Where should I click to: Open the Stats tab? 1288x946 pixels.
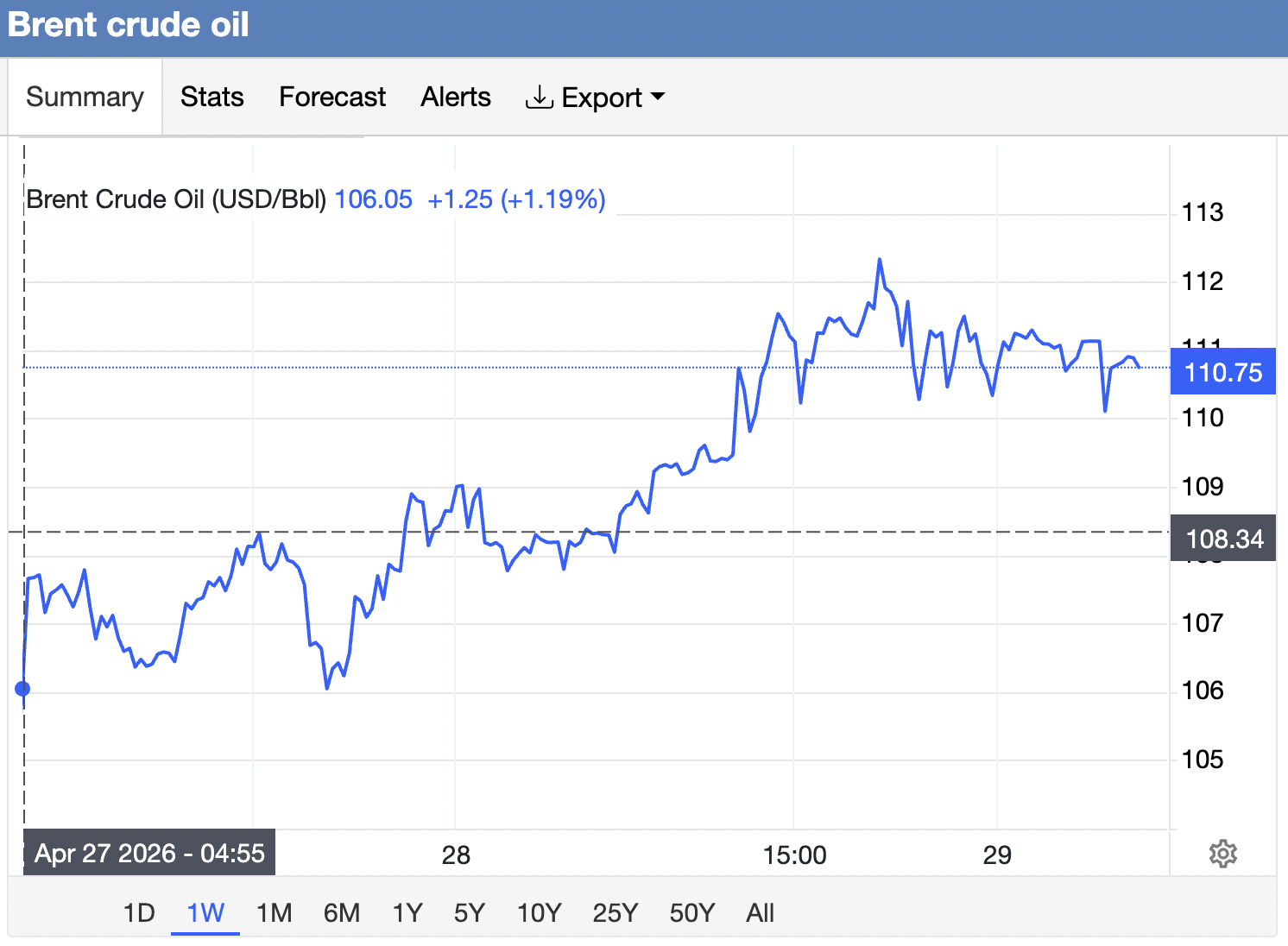pyautogui.click(x=212, y=97)
